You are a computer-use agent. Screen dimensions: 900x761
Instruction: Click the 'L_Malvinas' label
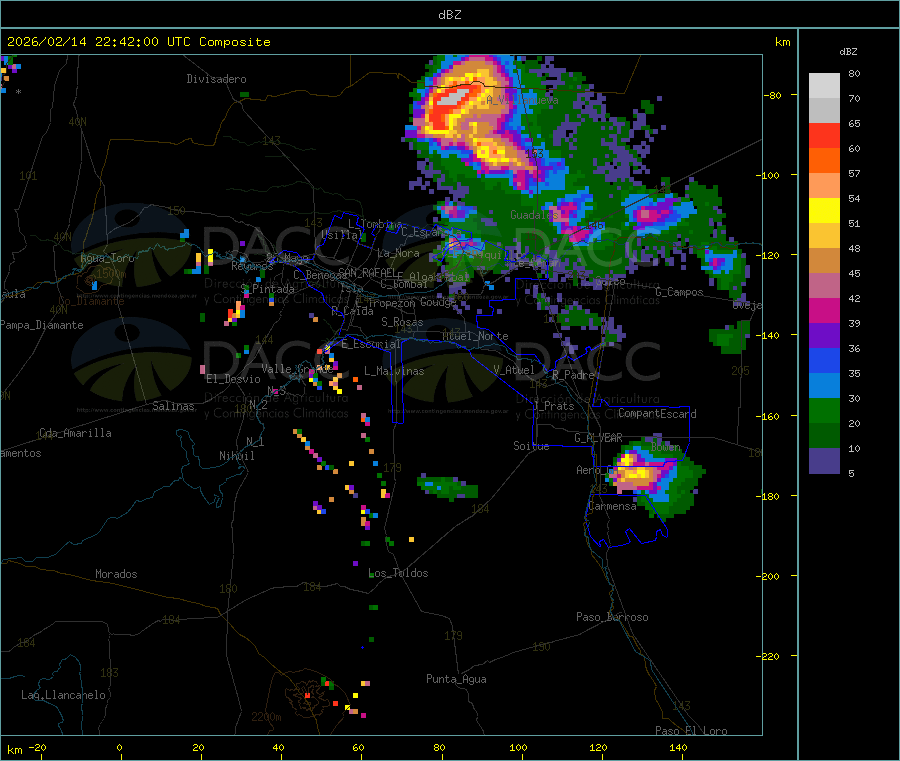[394, 371]
